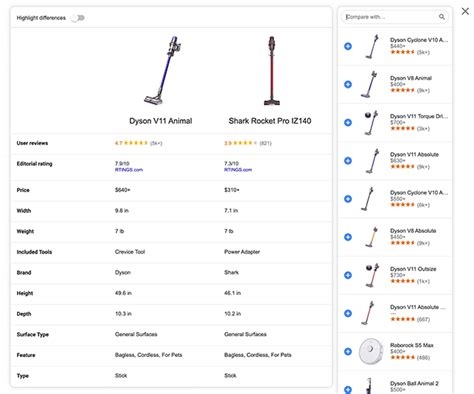Add Roborock S5 Max using its plus icon
474x394 pixels.
tap(348, 351)
